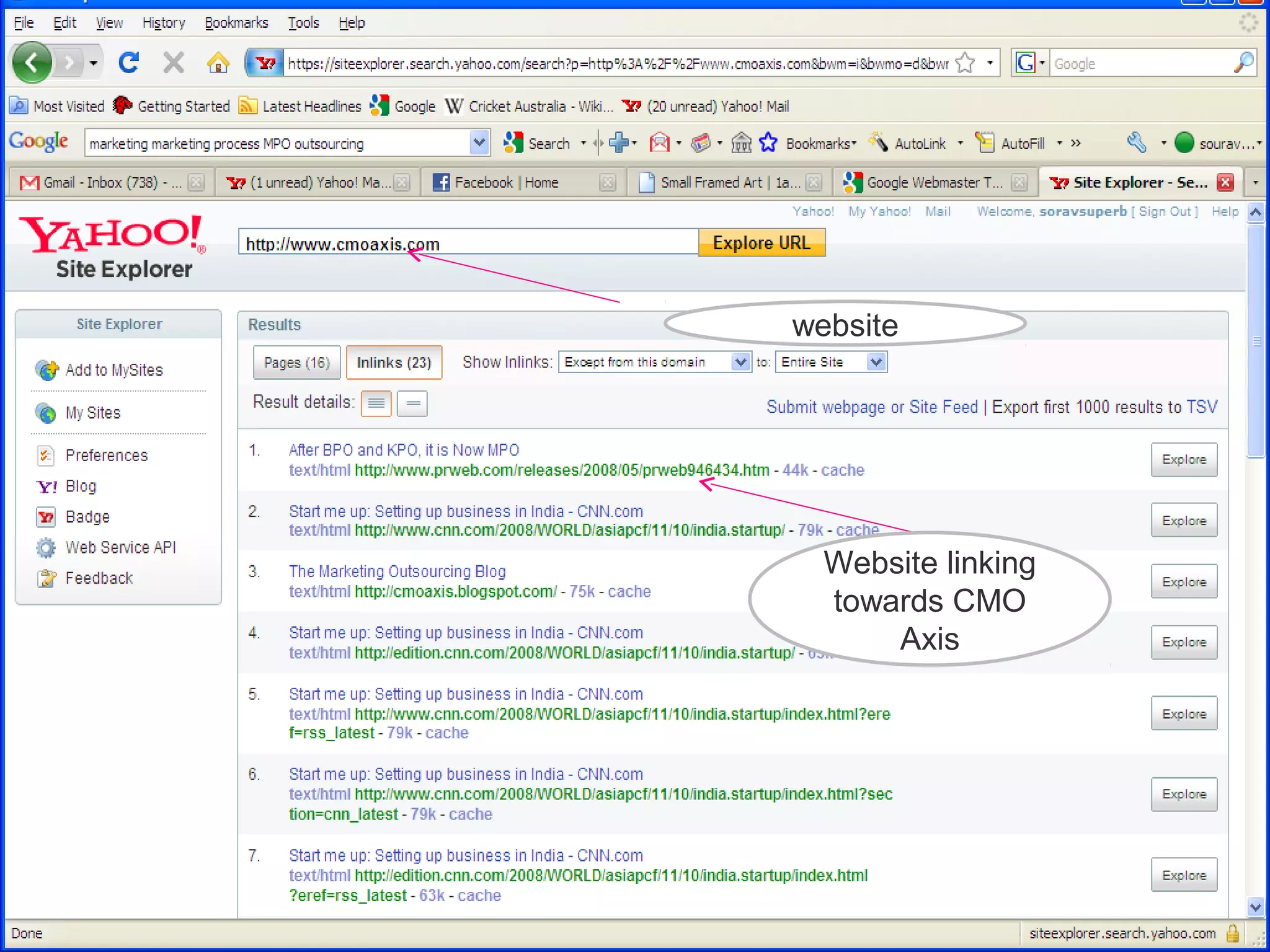Click the Add to MySites globe icon
This screenshot has width=1270, height=952.
[47, 370]
